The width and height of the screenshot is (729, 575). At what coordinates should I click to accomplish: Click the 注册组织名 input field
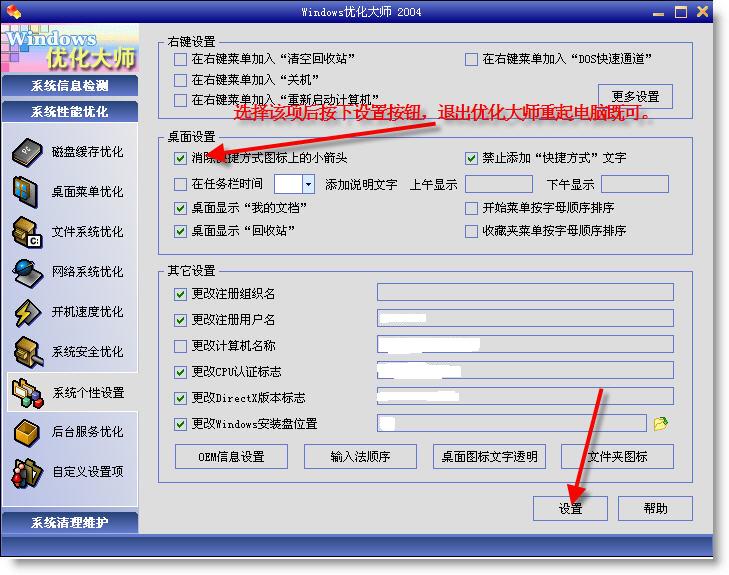click(x=525, y=292)
